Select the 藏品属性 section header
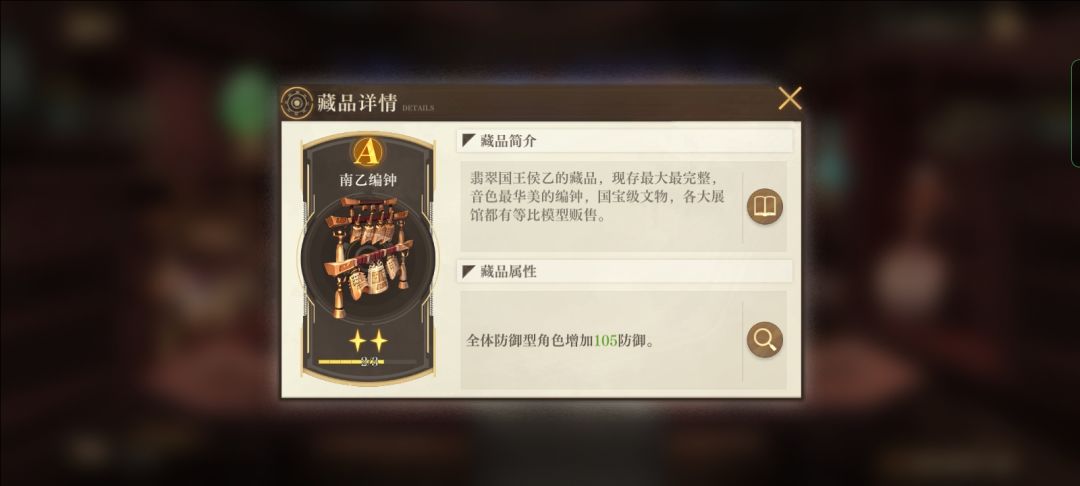The height and width of the screenshot is (486, 1080). click(x=625, y=271)
